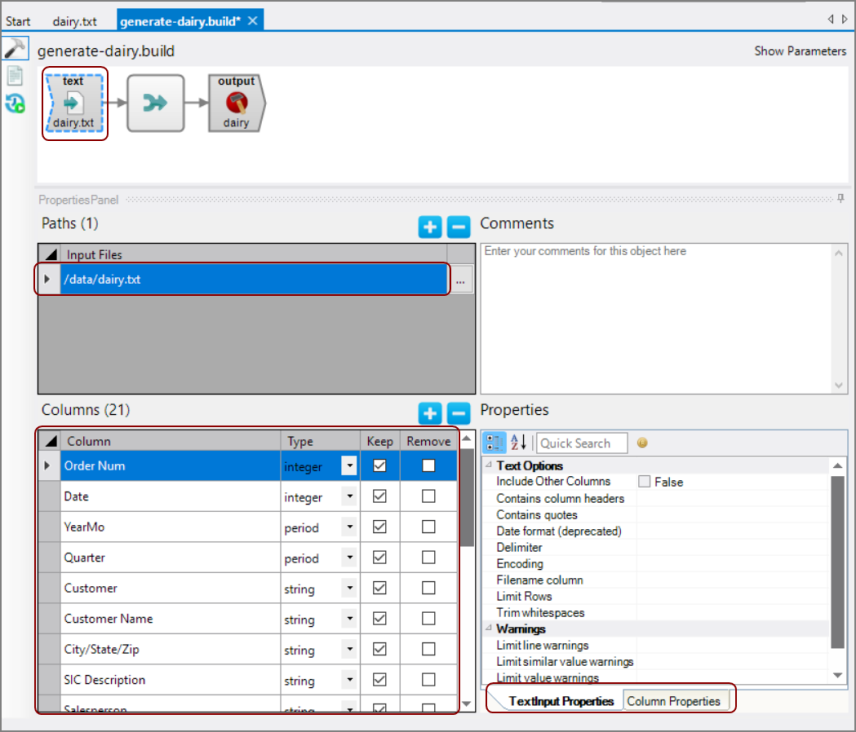856x732 pixels.
Task: Select the dairy.txt text input node
Action: pos(74,103)
